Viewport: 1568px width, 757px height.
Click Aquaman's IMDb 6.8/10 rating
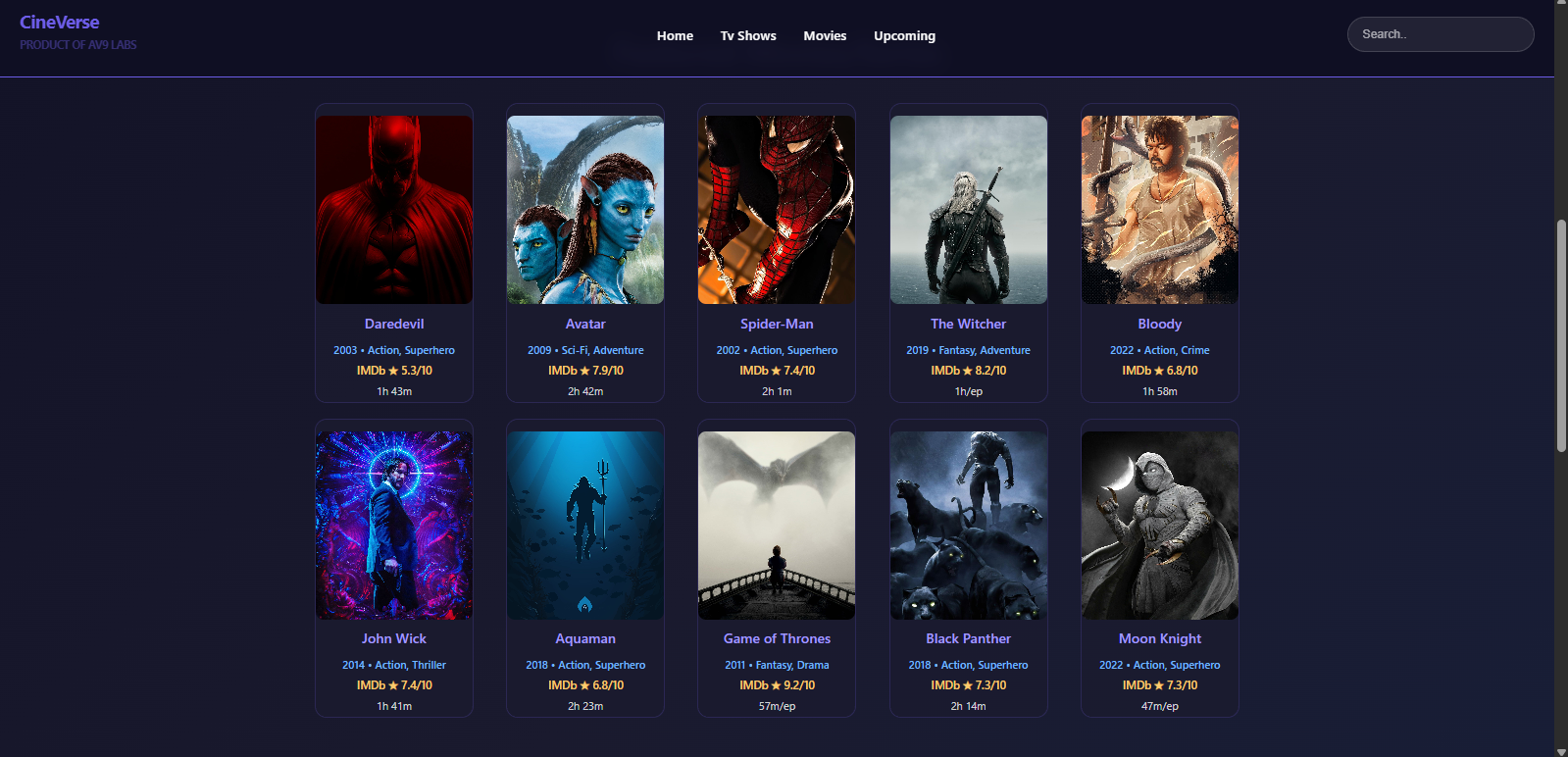pos(585,685)
